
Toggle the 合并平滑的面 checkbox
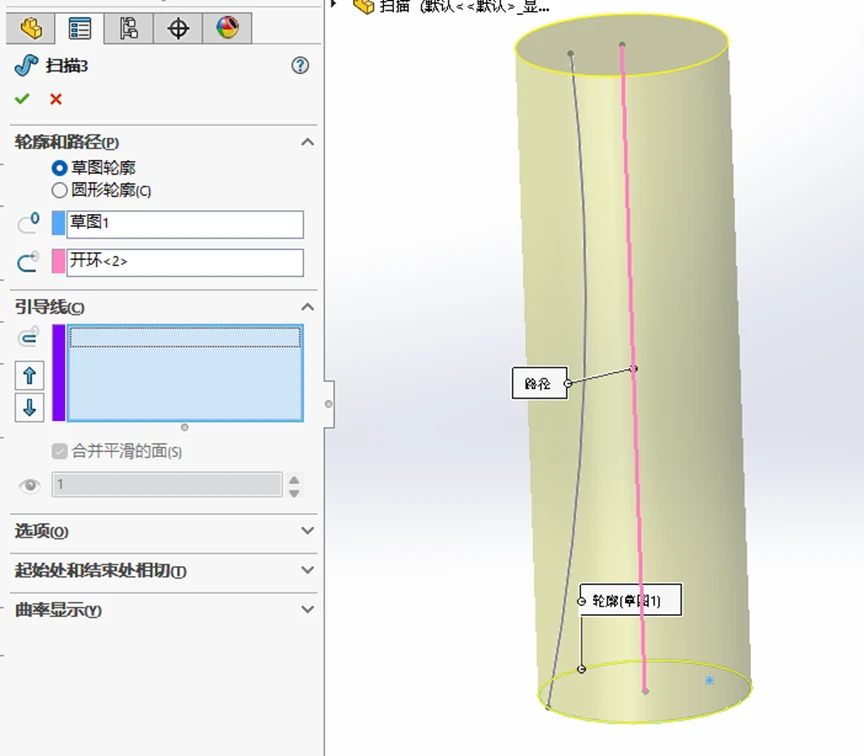pos(60,451)
